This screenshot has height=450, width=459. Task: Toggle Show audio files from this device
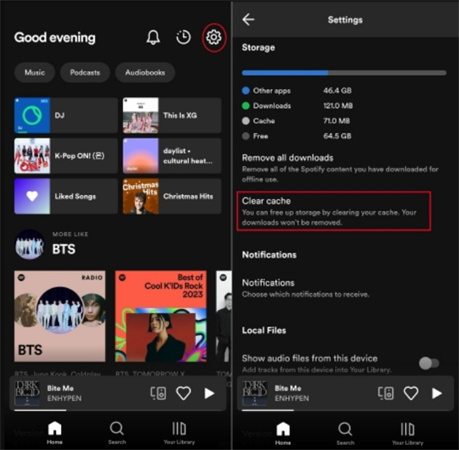[429, 363]
